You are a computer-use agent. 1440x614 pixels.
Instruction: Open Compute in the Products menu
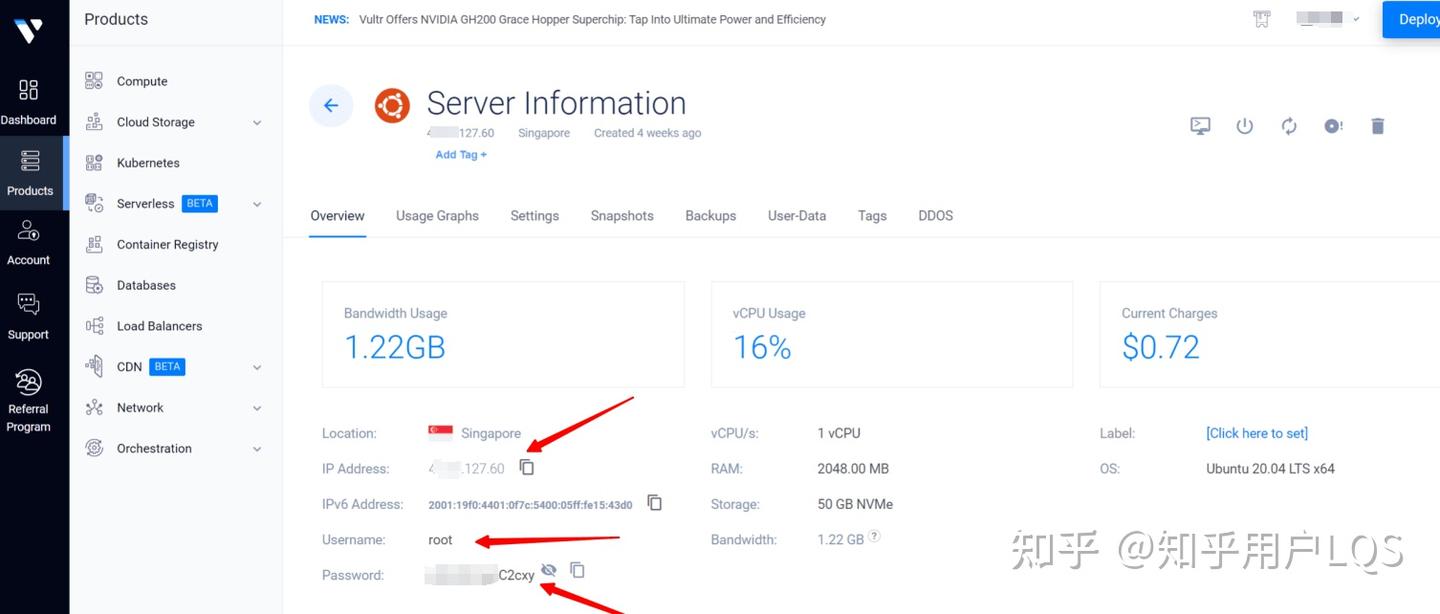pos(142,81)
